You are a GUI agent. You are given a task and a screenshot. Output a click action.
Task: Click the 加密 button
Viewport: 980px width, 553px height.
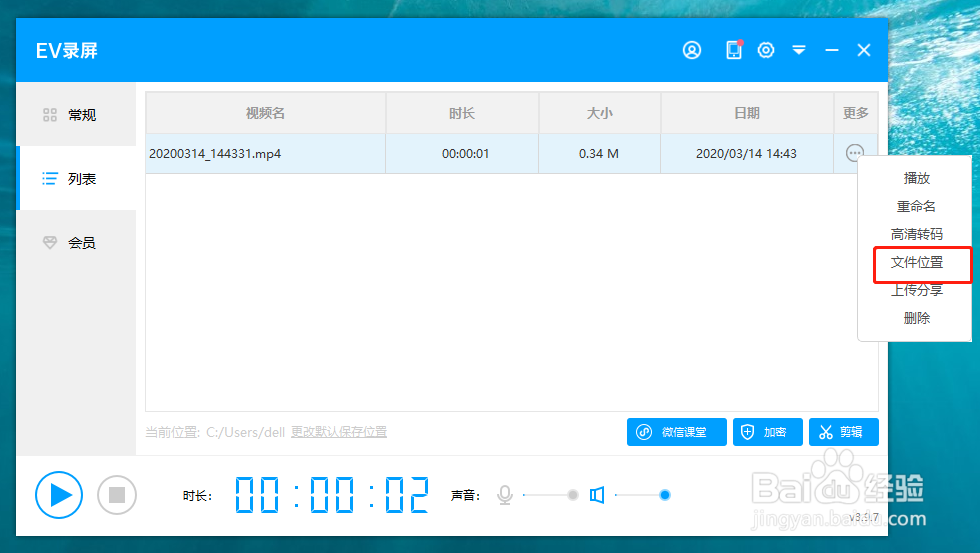(768, 432)
